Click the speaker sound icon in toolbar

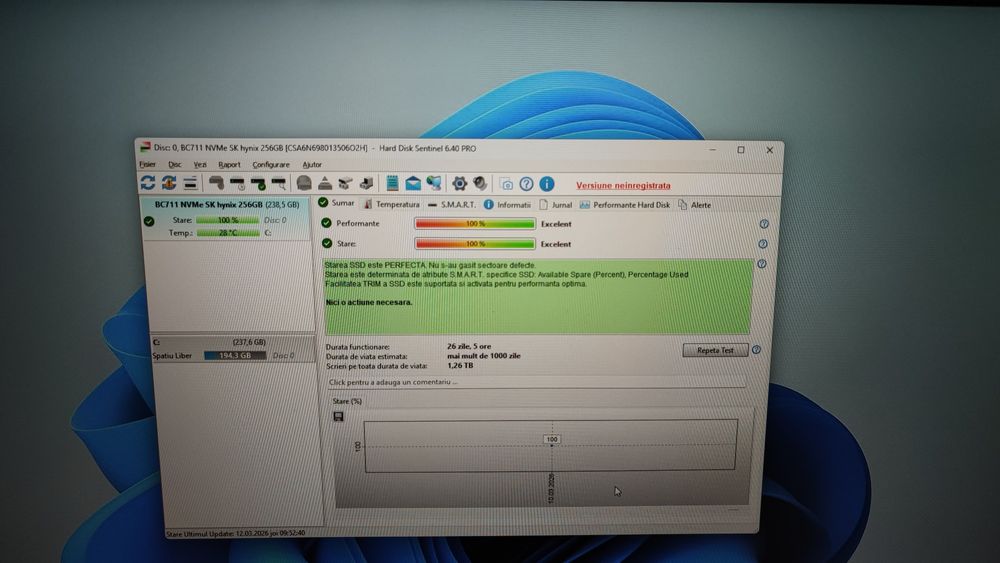[x=480, y=184]
